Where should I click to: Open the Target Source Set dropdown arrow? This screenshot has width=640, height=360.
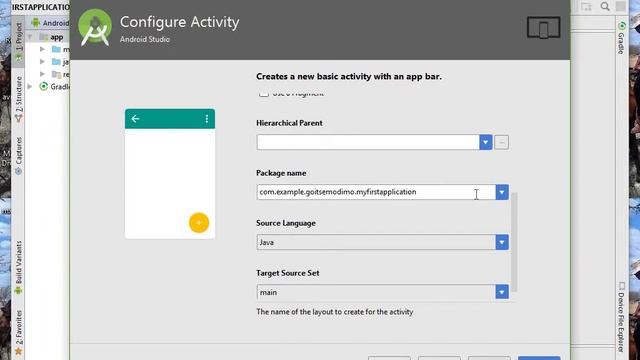coord(502,292)
